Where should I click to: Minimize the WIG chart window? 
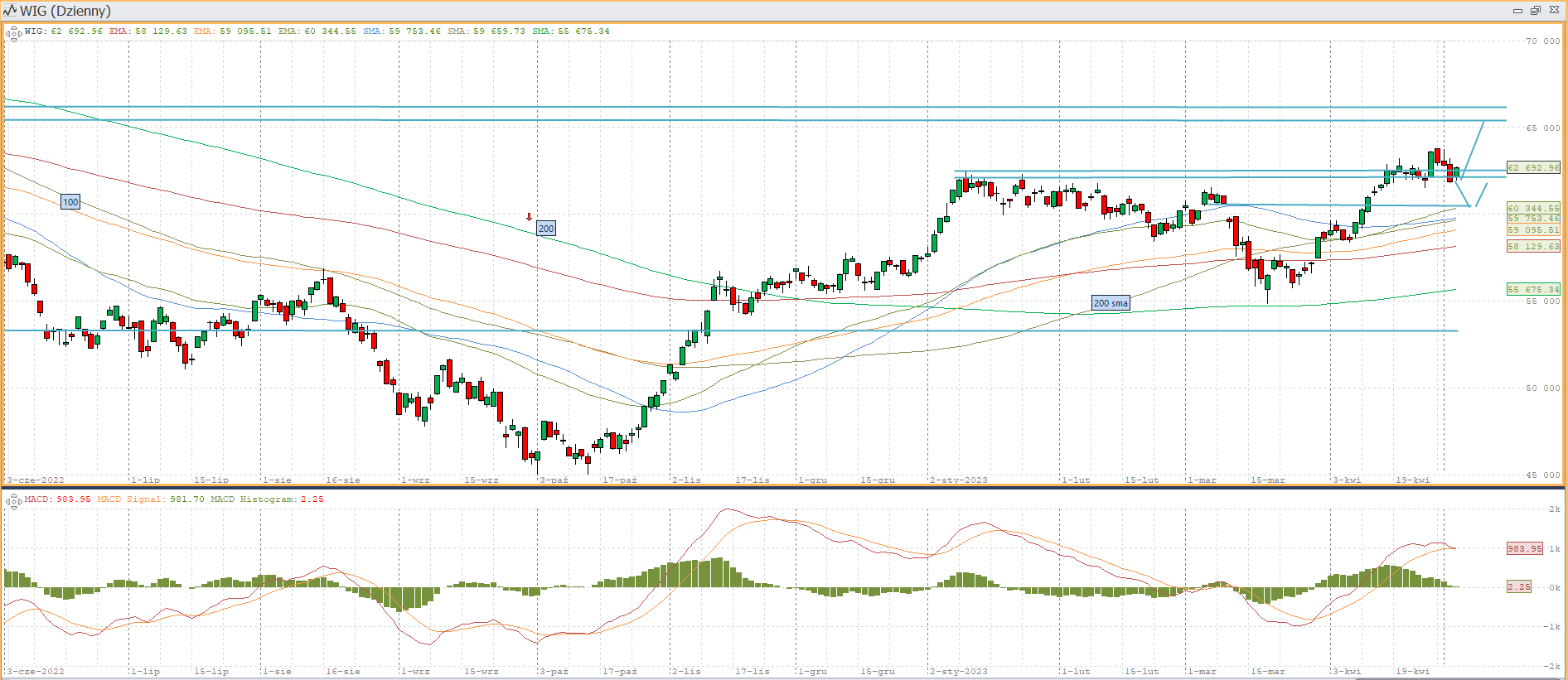(x=1517, y=11)
